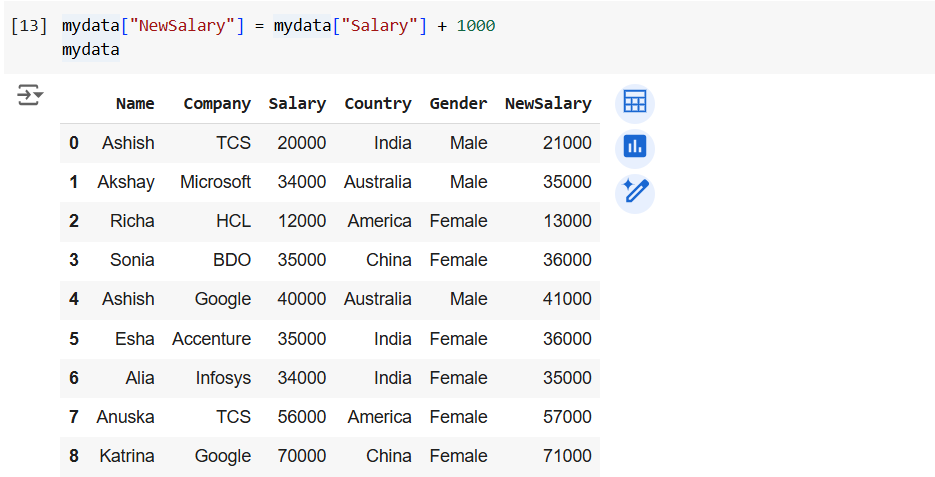Click the NewSalary column header
The width and height of the screenshot is (935, 477).
click(548, 104)
